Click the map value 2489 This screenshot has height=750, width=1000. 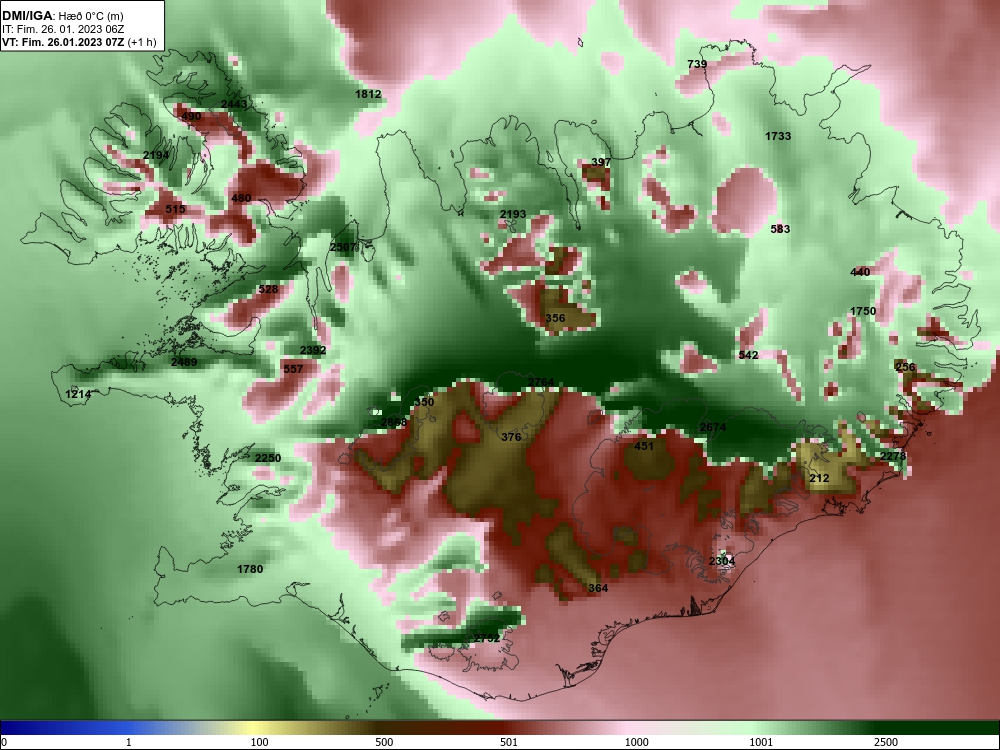tap(184, 362)
